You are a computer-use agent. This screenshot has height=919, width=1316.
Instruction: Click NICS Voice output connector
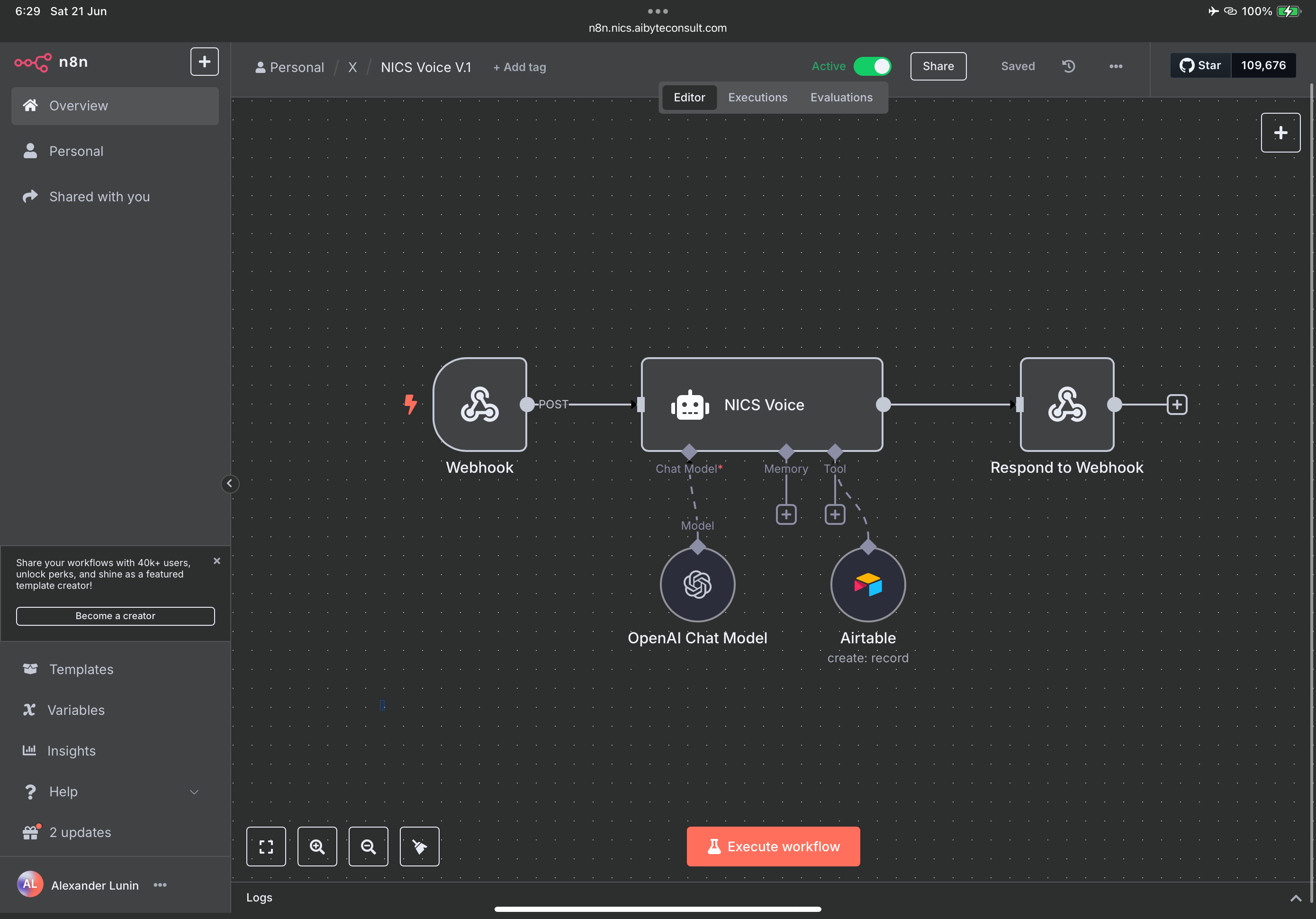pyautogui.click(x=883, y=404)
